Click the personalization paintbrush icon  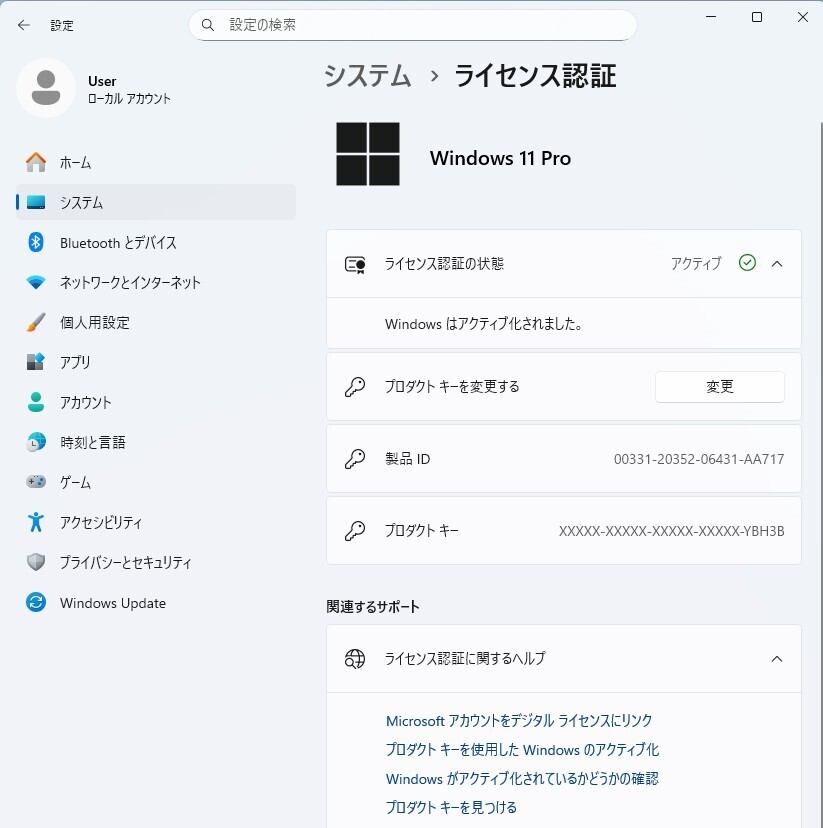point(36,322)
